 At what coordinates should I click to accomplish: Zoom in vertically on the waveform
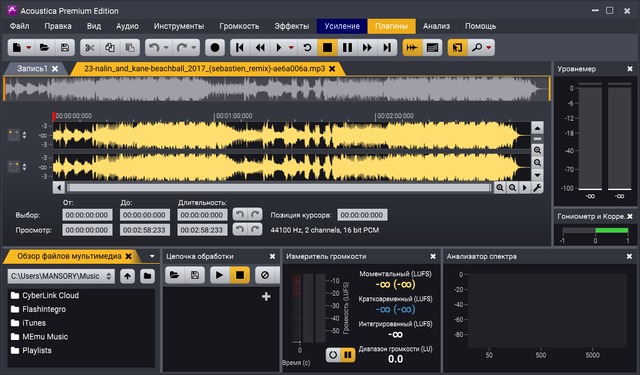coord(537,150)
